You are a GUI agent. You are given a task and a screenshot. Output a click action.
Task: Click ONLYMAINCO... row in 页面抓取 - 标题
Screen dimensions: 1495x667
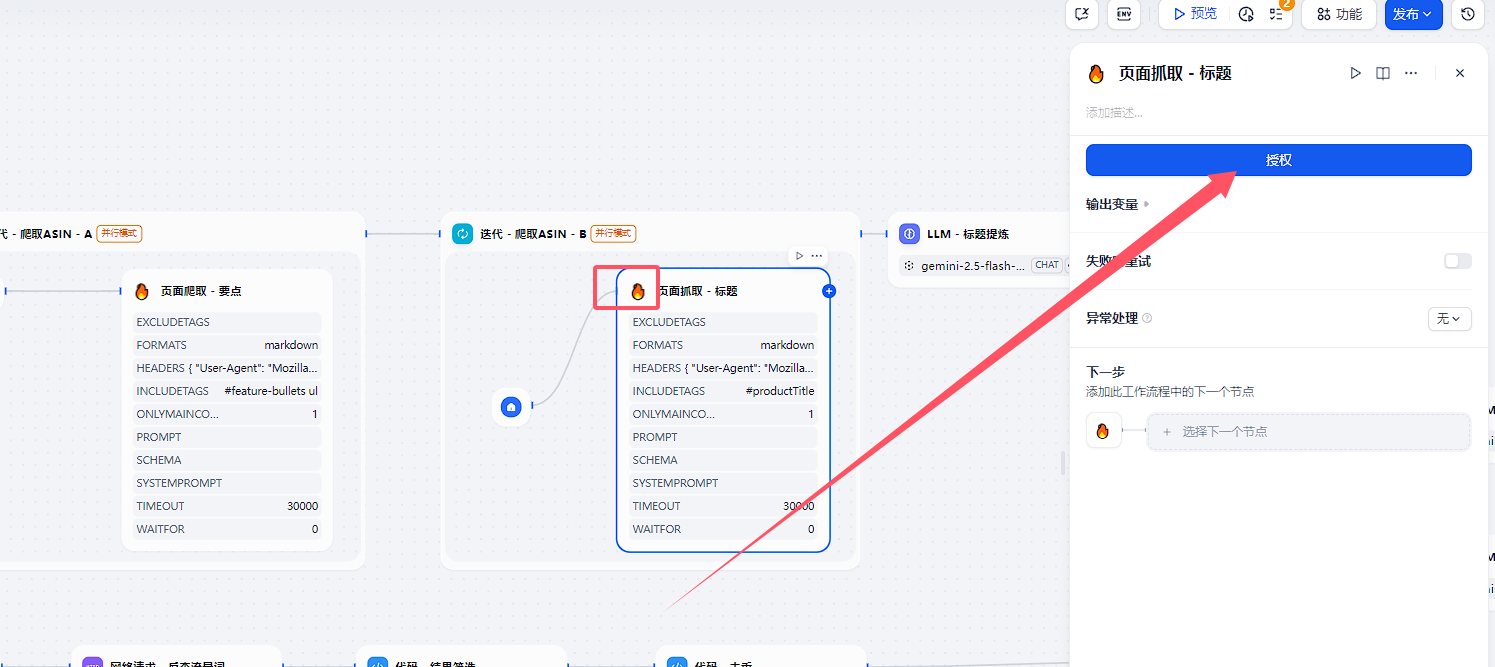(x=723, y=414)
